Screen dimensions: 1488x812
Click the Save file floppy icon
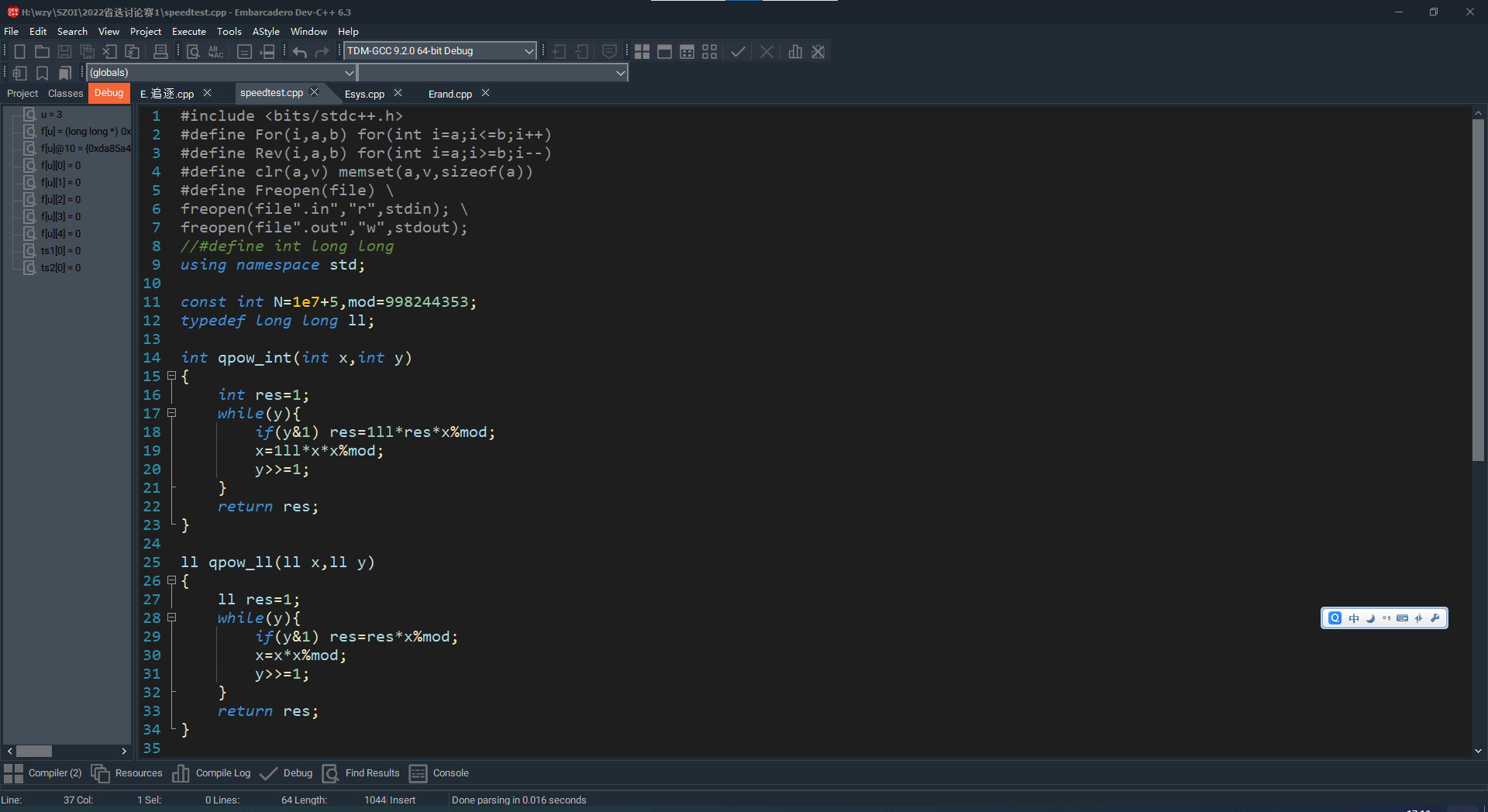(65, 51)
